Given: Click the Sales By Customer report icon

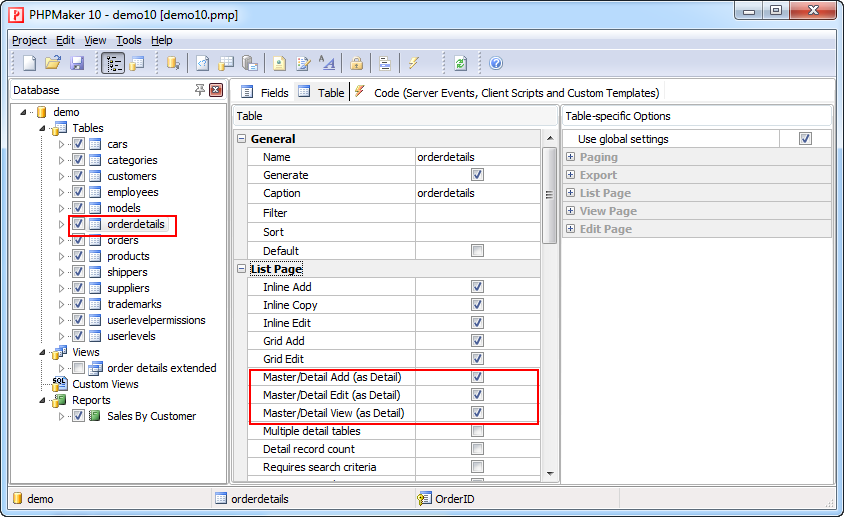Looking at the screenshot, I should 95,416.
